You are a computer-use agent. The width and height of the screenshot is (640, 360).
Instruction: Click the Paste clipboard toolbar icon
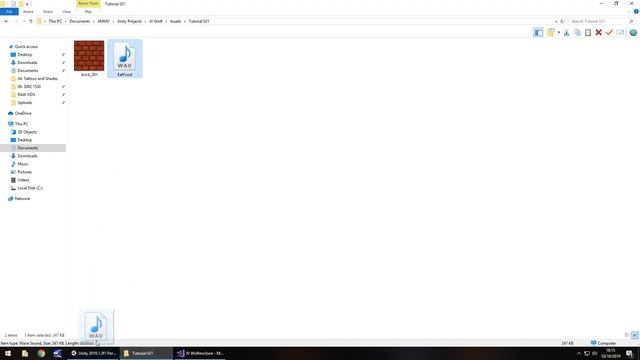pyautogui.click(x=588, y=33)
